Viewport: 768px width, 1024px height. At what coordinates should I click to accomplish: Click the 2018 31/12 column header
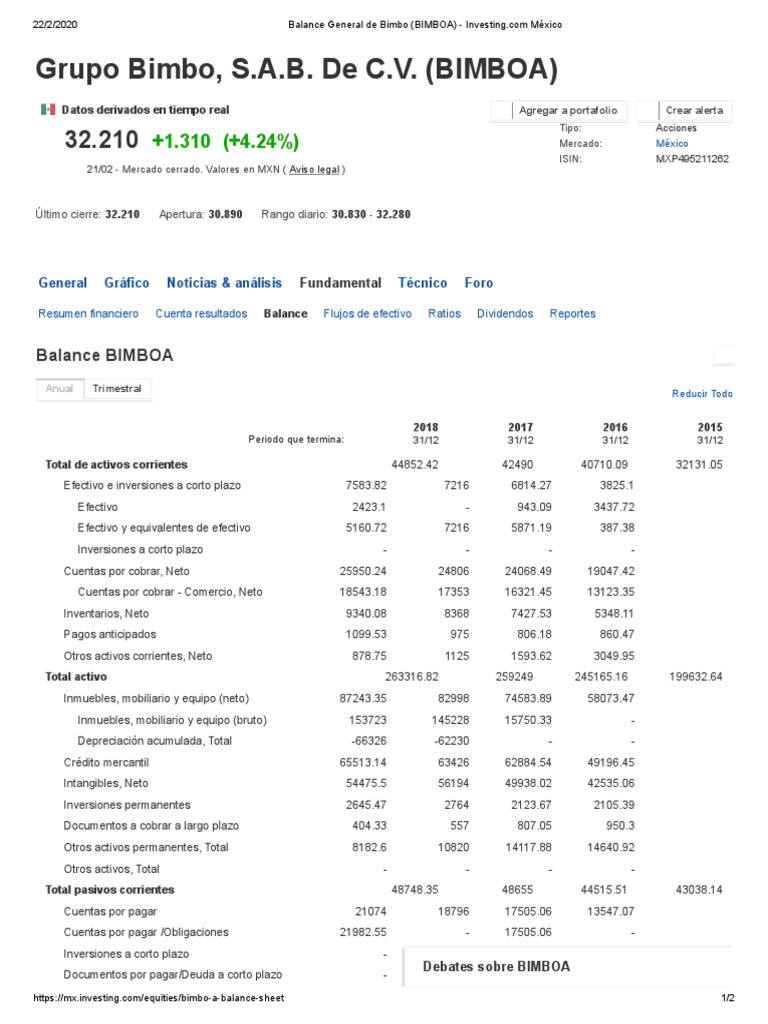coord(426,433)
